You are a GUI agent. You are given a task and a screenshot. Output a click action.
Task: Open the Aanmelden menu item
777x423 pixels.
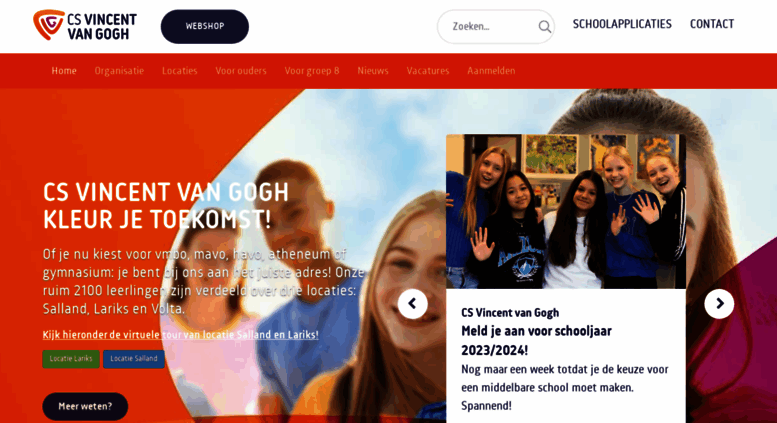[x=491, y=71]
